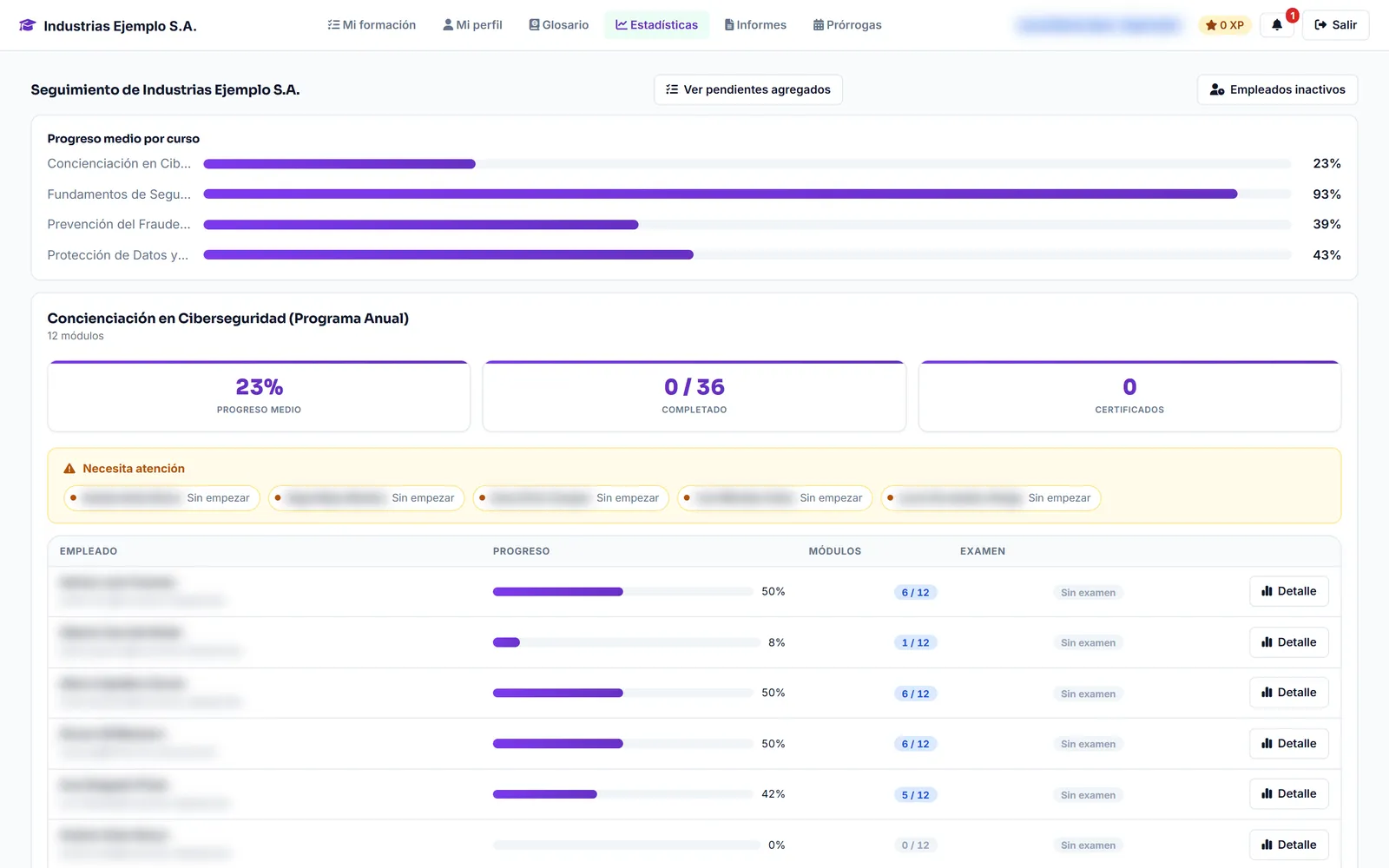1389x868 pixels.
Task: Click the Examen column header
Action: click(983, 551)
